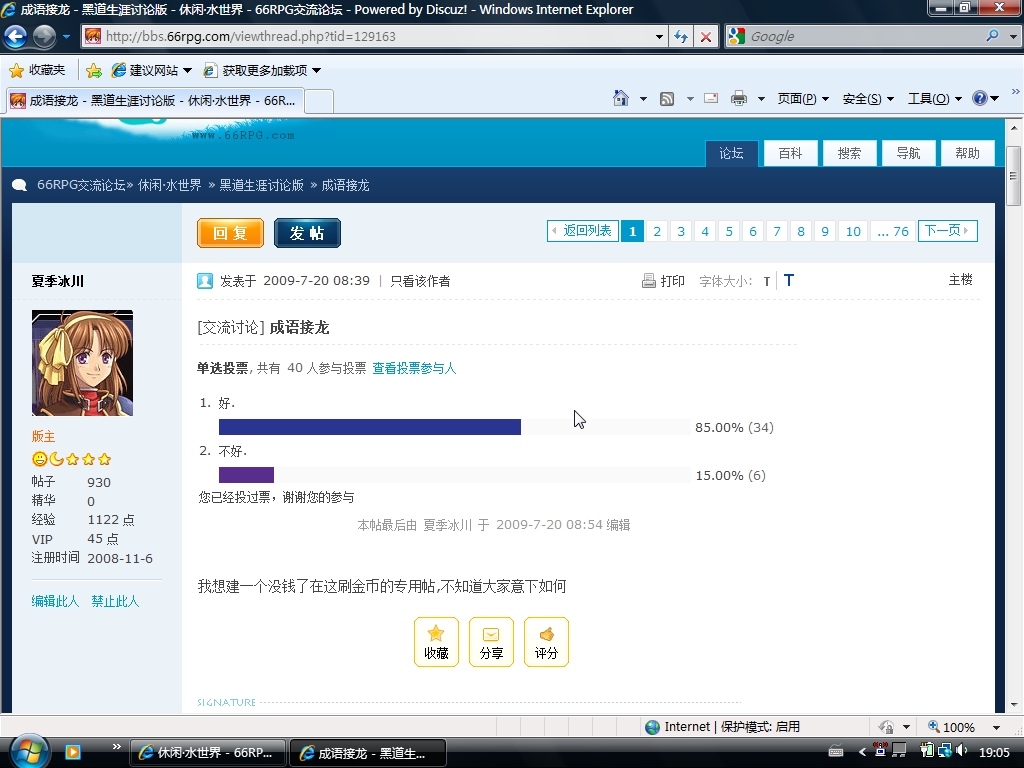Expand the 建议网站 dropdown
Image resolution: width=1024 pixels, height=768 pixels.
click(187, 70)
